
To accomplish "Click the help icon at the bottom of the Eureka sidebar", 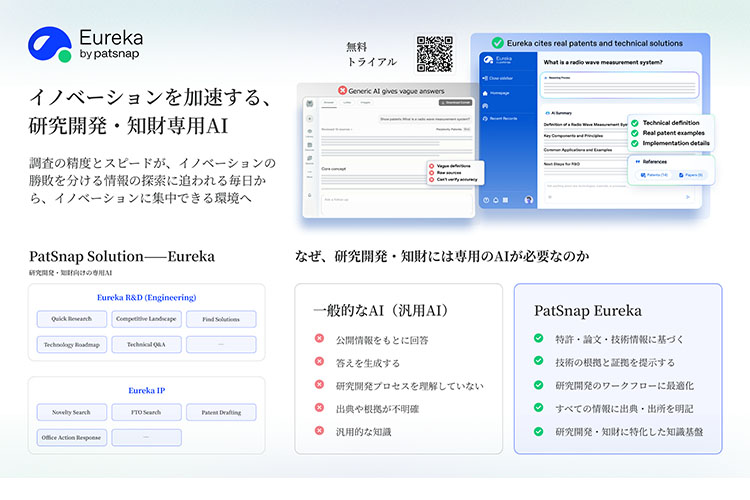I will point(486,200).
